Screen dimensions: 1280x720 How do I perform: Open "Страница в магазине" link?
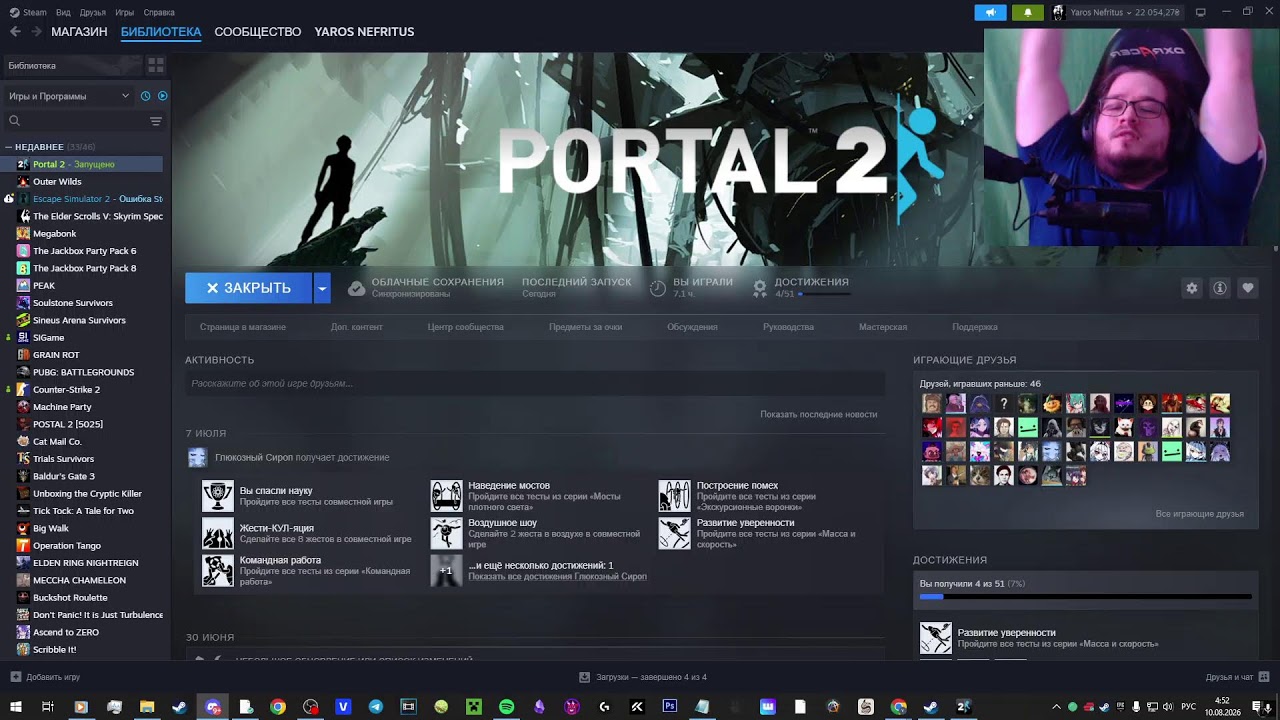243,327
